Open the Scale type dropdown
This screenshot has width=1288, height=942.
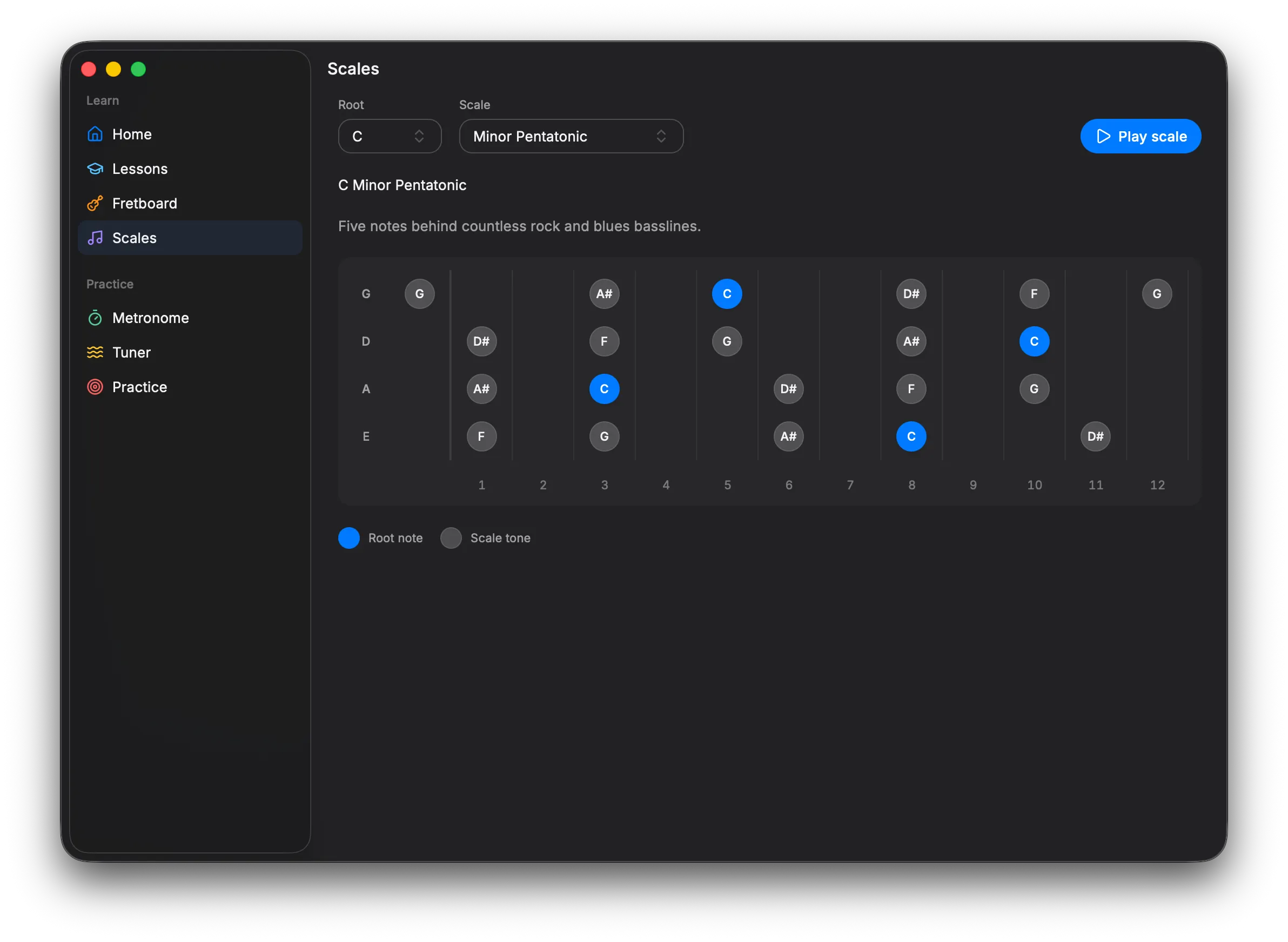571,136
